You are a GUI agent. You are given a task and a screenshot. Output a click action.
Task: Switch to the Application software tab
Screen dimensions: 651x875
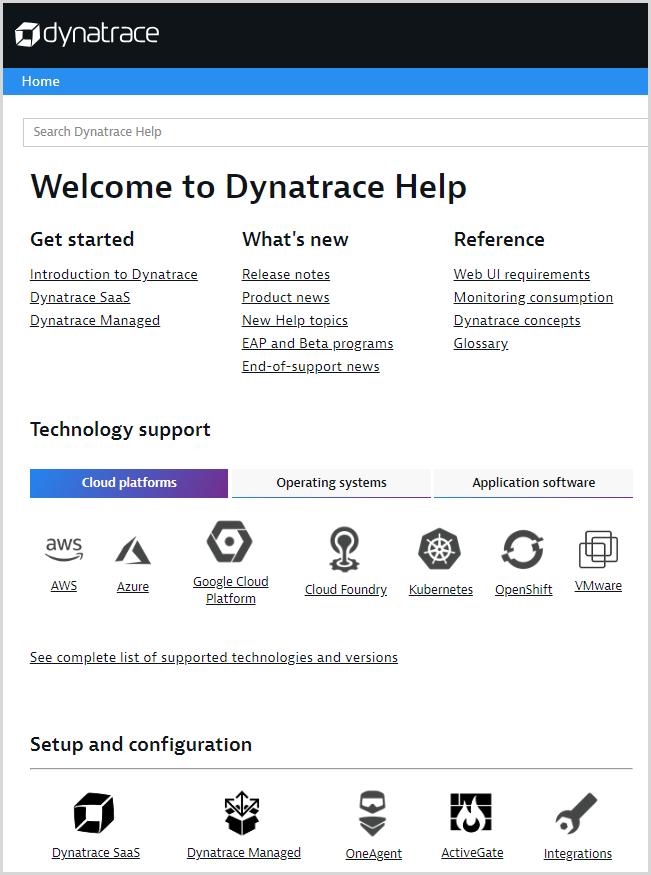[x=533, y=483]
